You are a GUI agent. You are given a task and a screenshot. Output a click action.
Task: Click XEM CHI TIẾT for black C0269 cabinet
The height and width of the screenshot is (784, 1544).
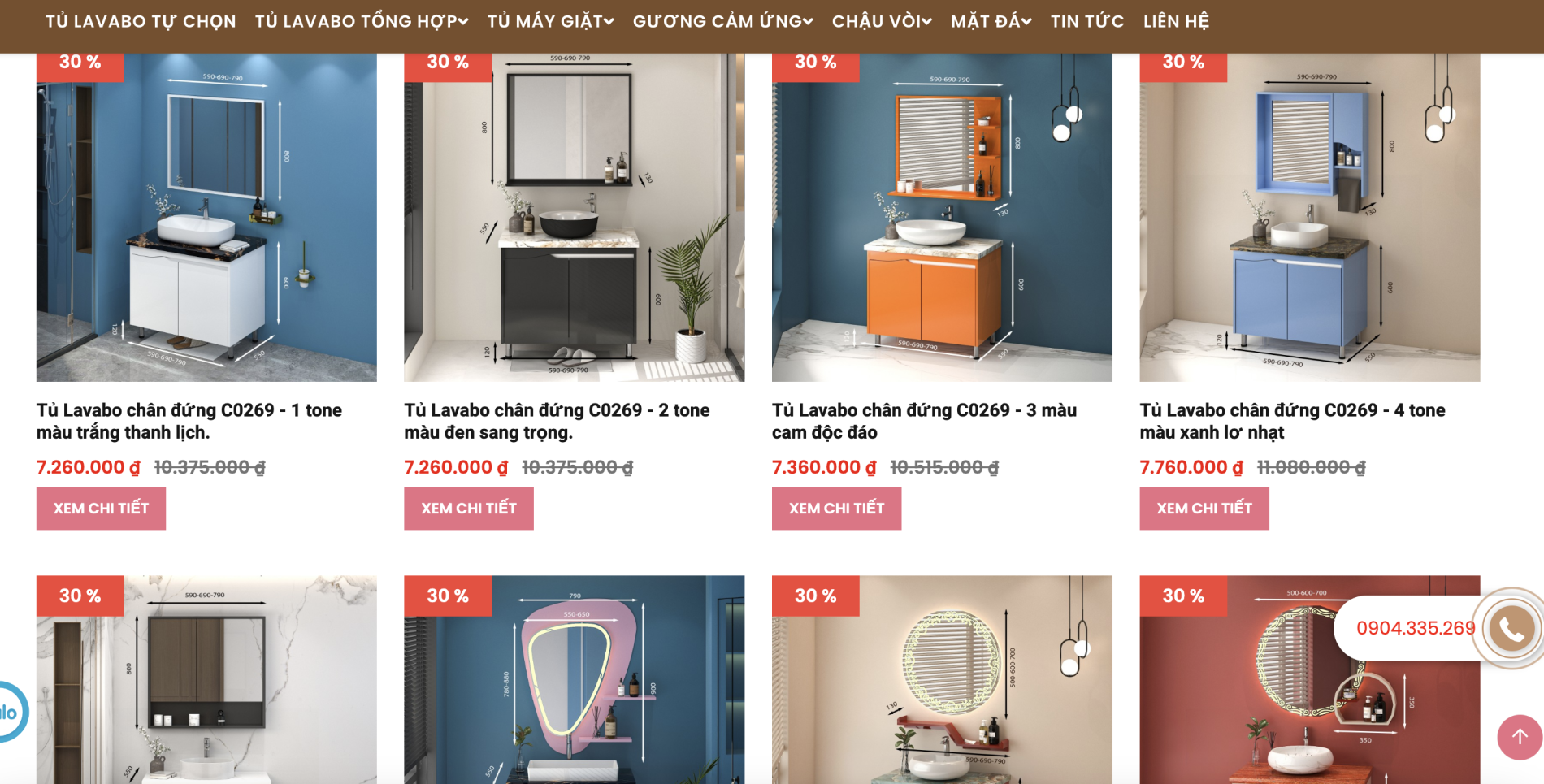click(469, 509)
